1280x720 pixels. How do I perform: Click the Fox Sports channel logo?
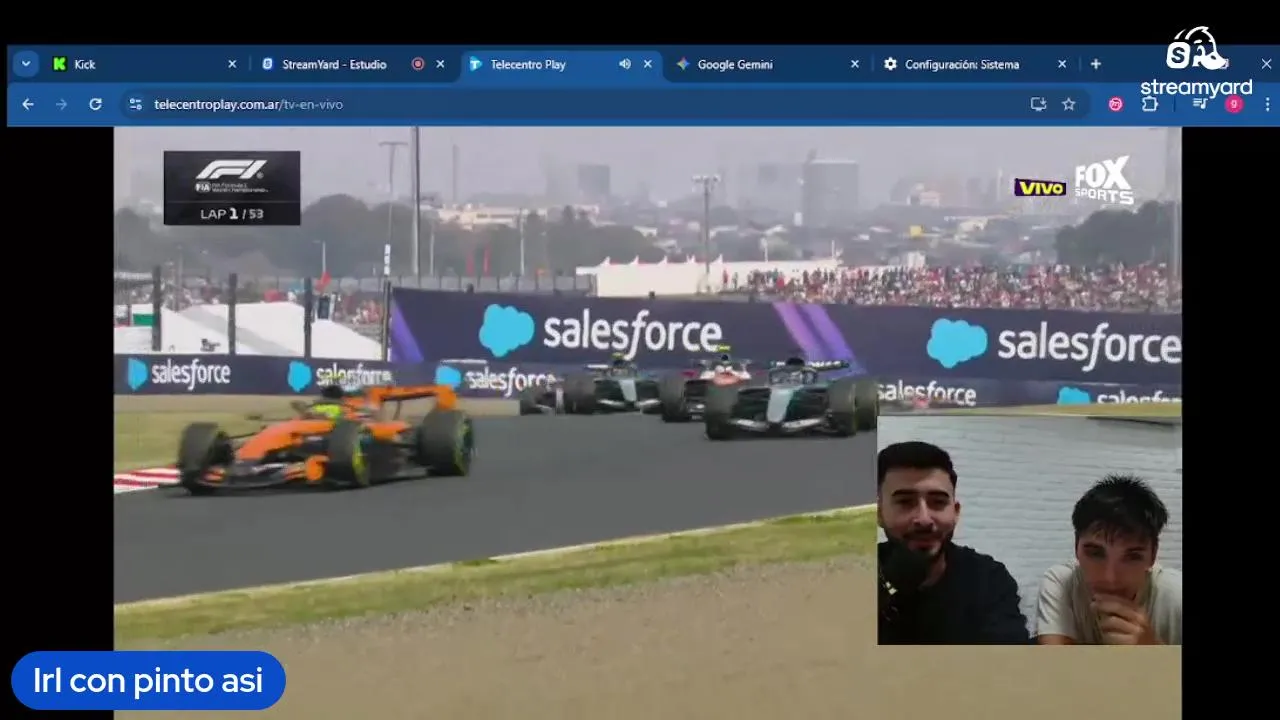pyautogui.click(x=1103, y=181)
